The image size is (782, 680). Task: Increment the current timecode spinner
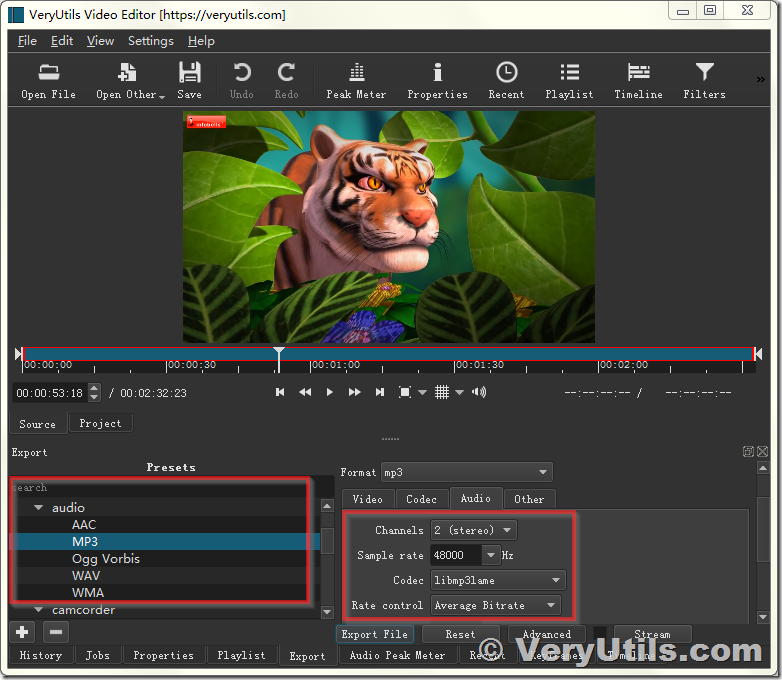94,388
